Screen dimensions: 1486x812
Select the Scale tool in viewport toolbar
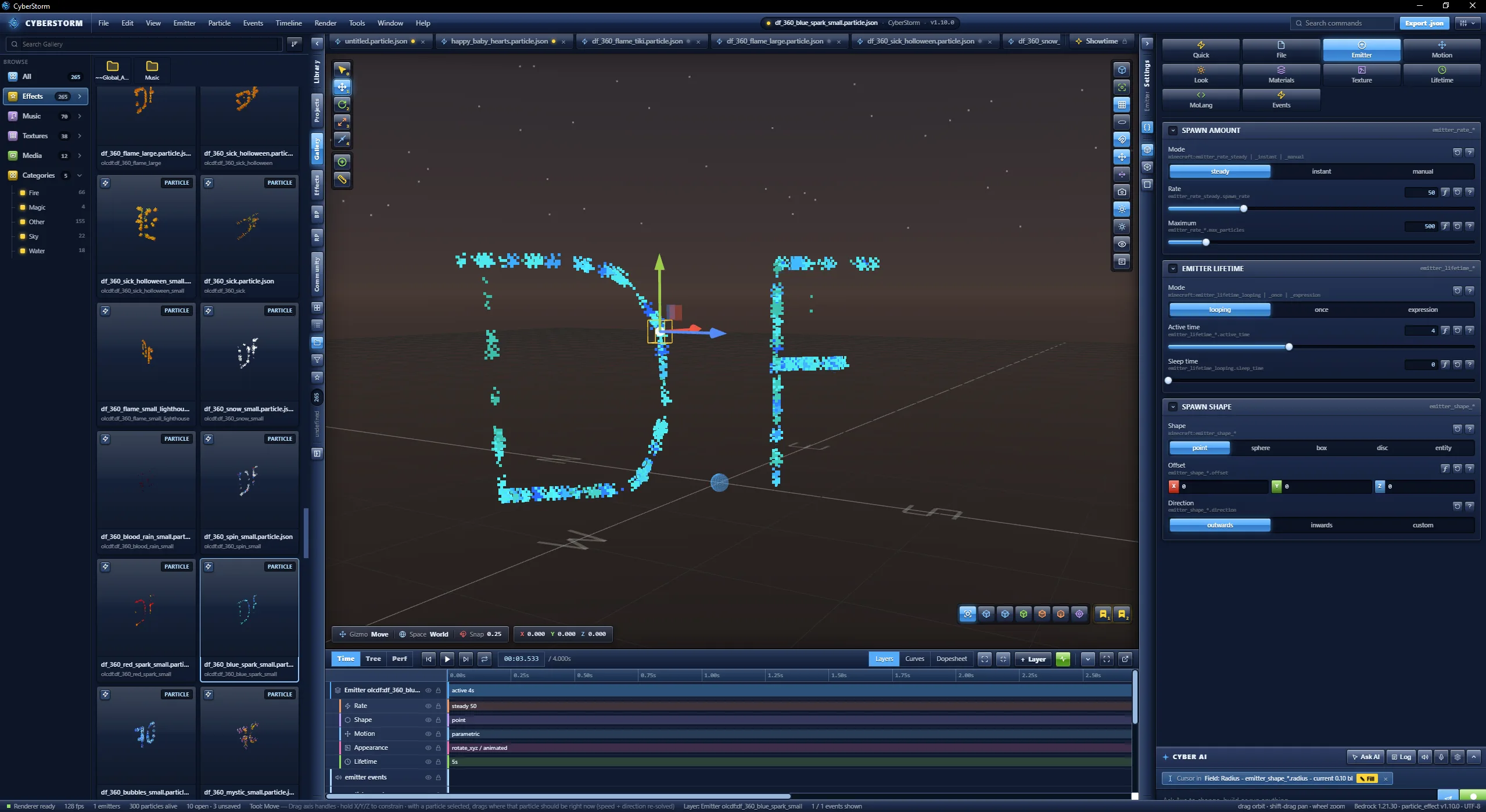pos(342,122)
